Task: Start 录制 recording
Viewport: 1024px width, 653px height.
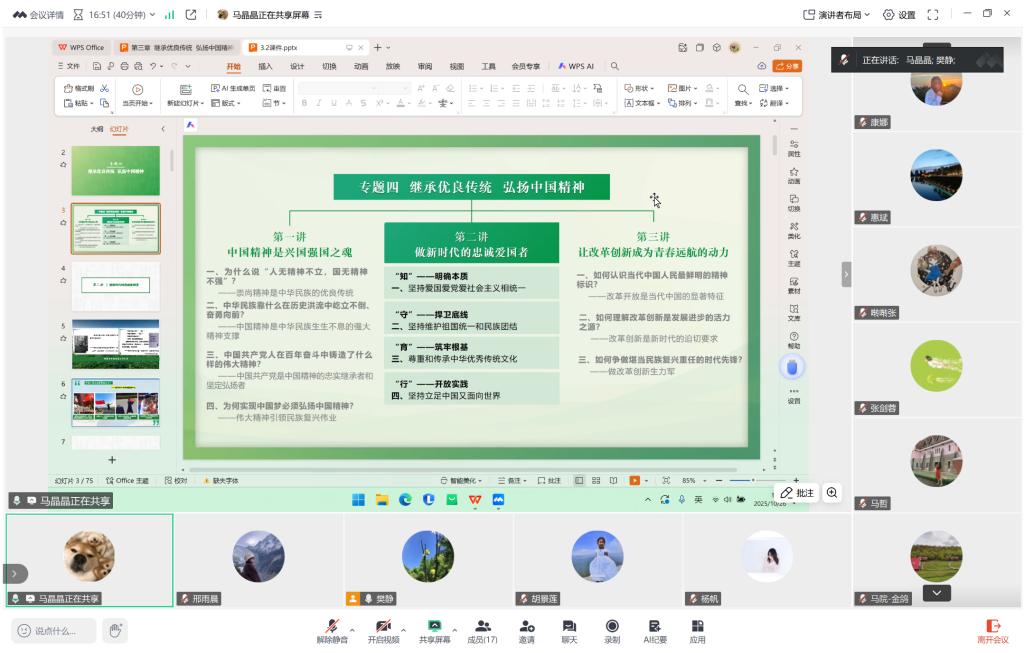Action: [612, 630]
